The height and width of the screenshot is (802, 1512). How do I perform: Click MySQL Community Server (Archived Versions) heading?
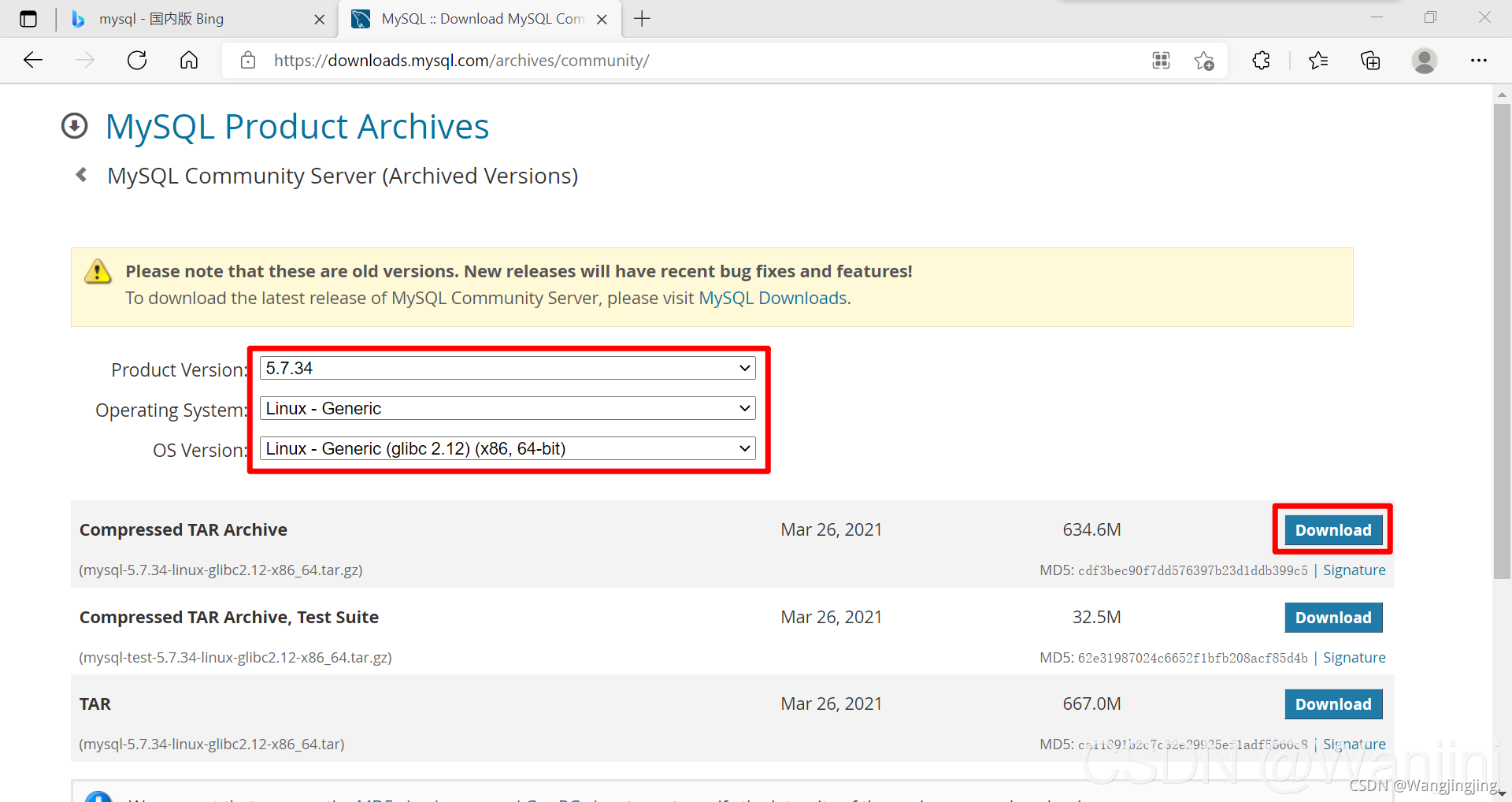coord(343,176)
